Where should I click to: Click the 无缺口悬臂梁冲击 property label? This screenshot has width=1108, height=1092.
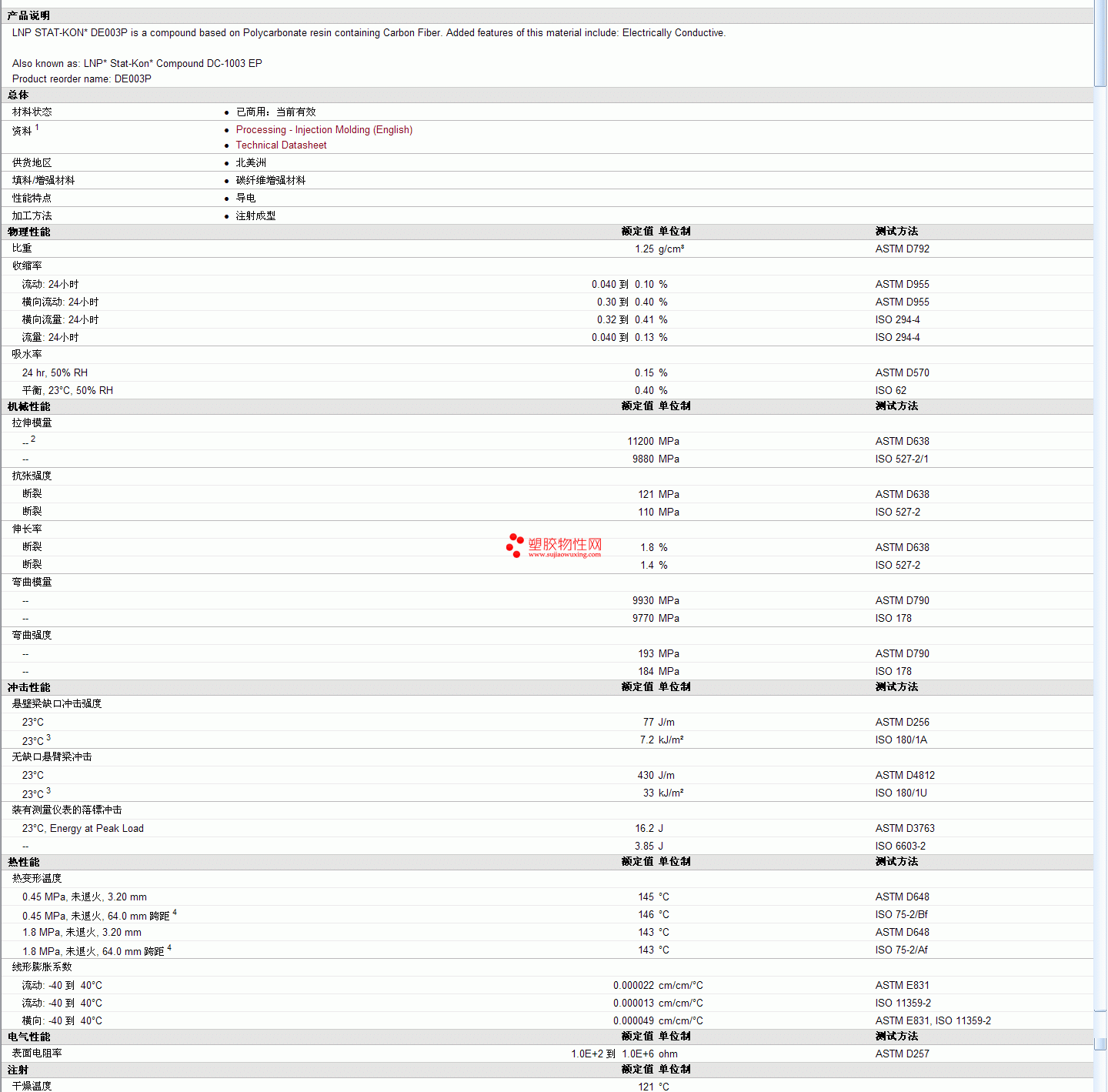[52, 757]
